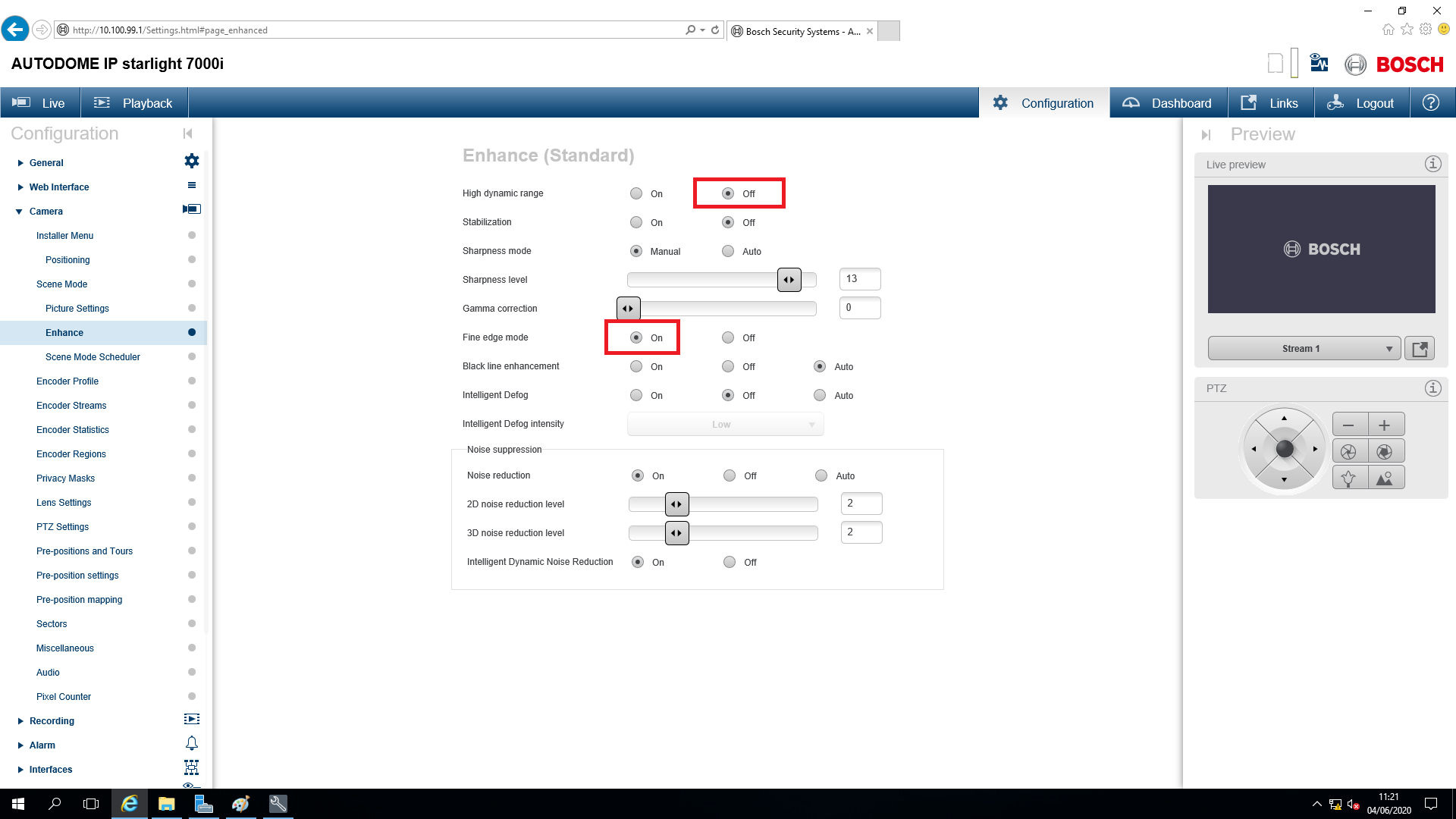Image resolution: width=1456 pixels, height=819 pixels.
Task: Click the iris open icon in PTZ panel
Action: tap(1348, 450)
